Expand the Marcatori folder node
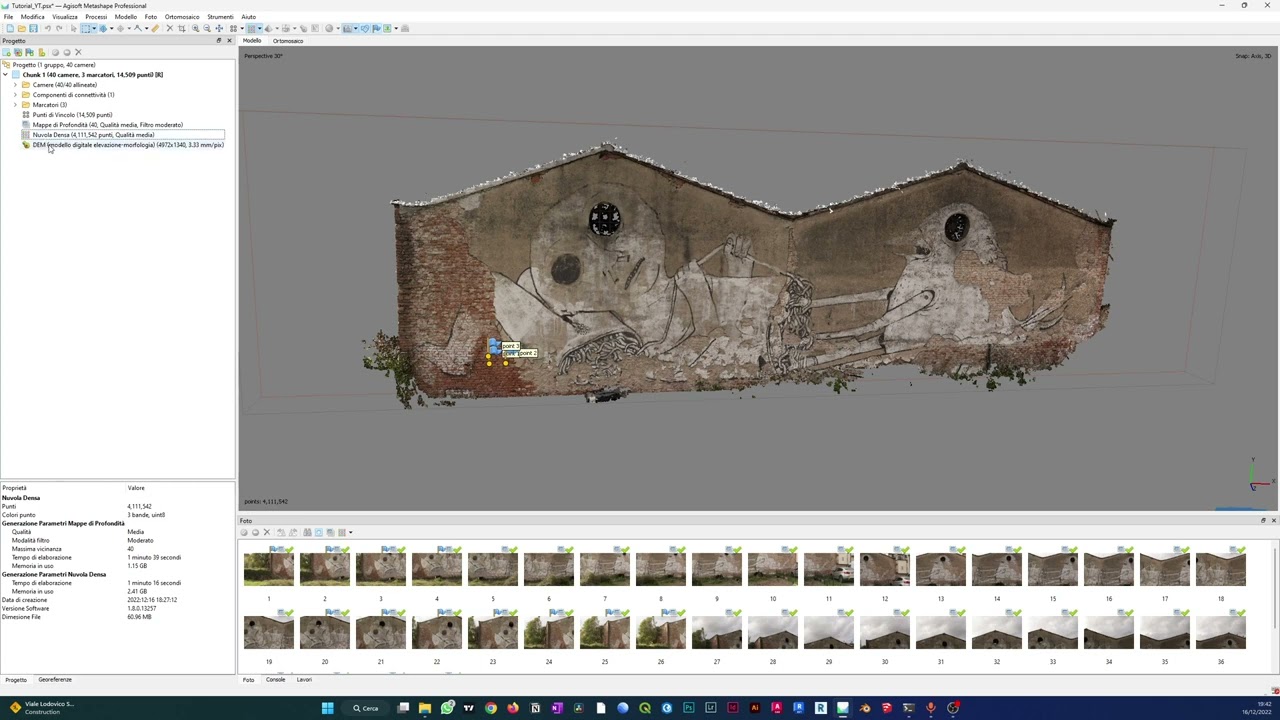This screenshot has width=1280, height=720. pyautogui.click(x=15, y=105)
